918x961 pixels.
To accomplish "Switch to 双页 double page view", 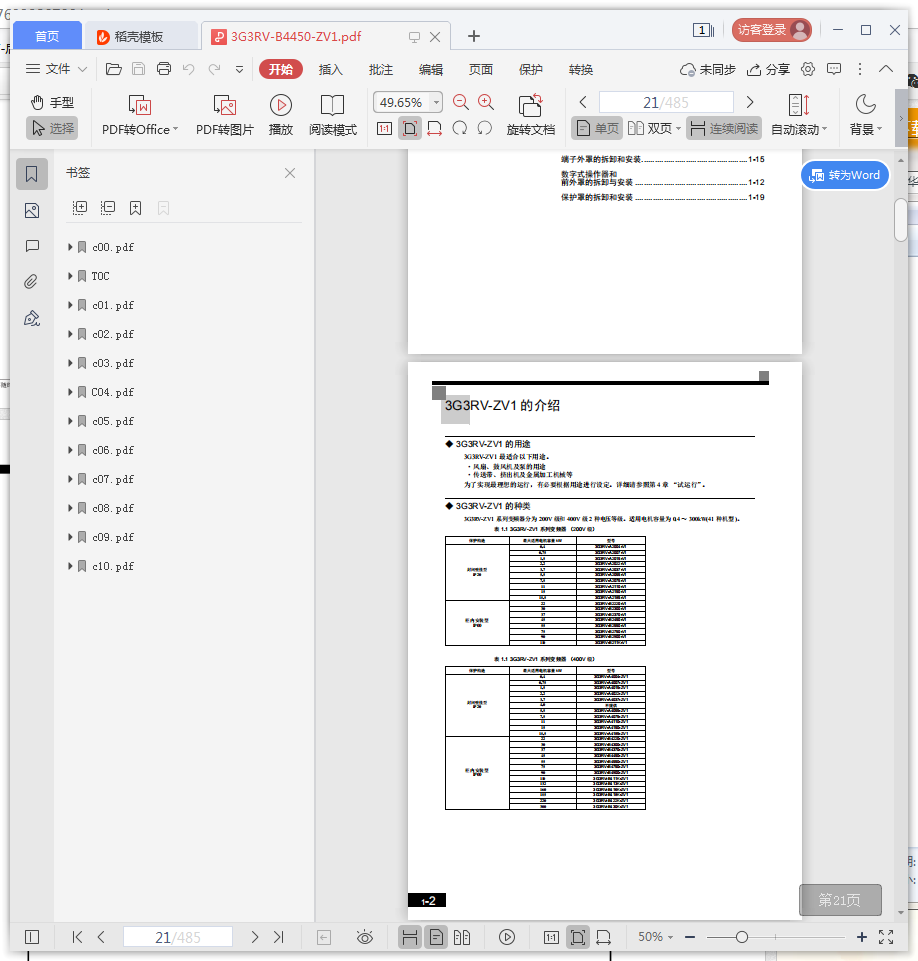I will [x=654, y=128].
